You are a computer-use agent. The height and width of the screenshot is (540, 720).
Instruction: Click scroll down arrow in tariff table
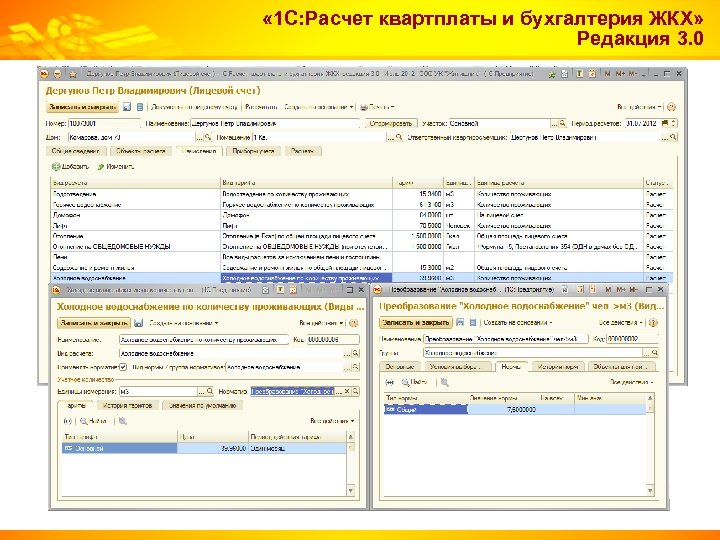[351, 491]
